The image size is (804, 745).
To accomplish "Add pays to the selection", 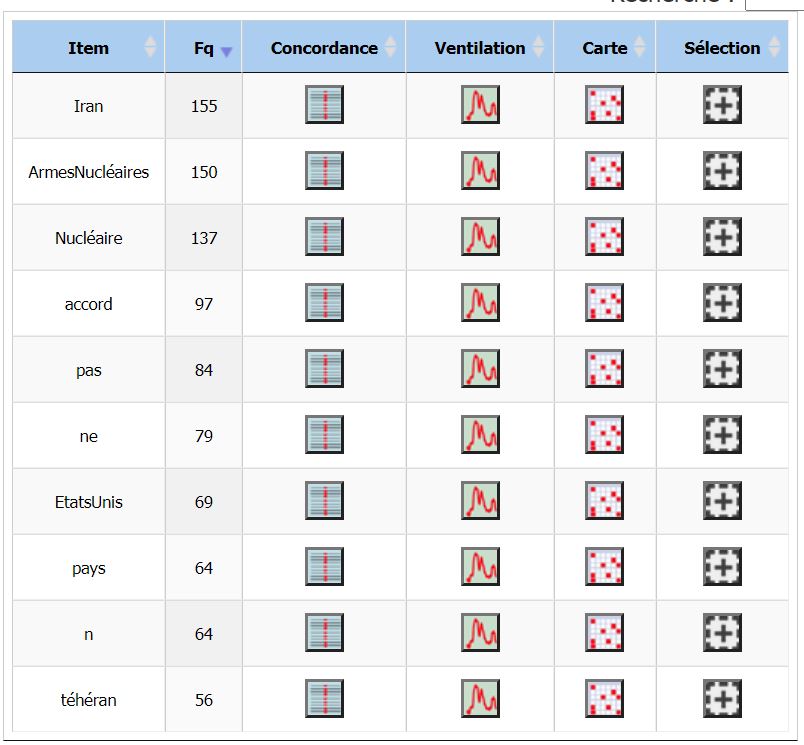I will (x=722, y=567).
